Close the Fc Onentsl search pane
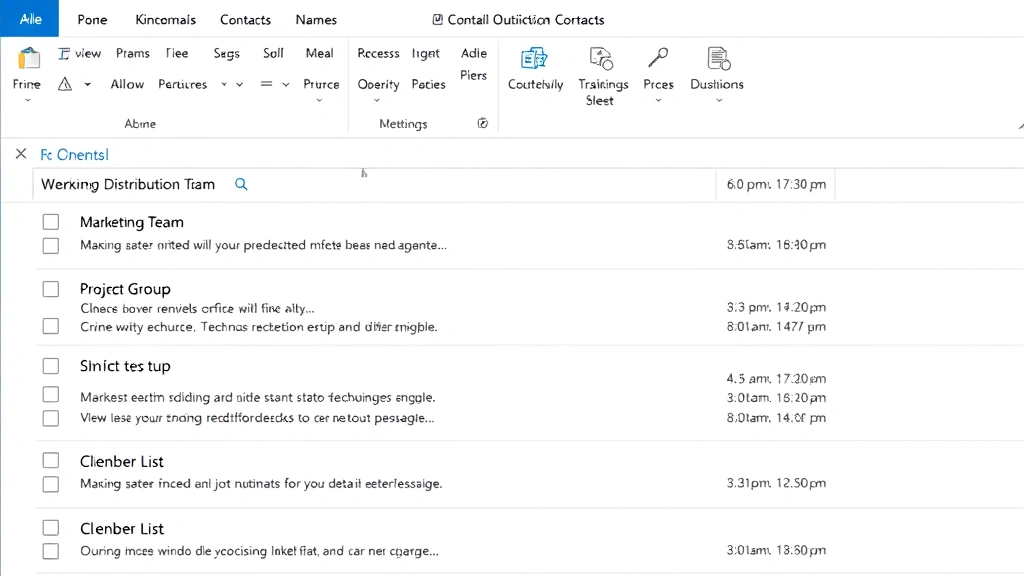Screen dimensions: 1024x576 (21, 154)
